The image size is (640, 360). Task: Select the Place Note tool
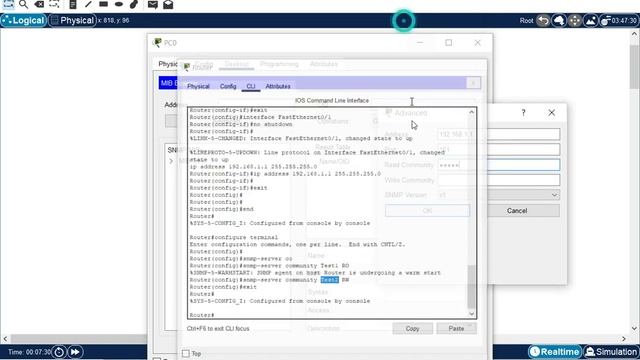point(73,4)
